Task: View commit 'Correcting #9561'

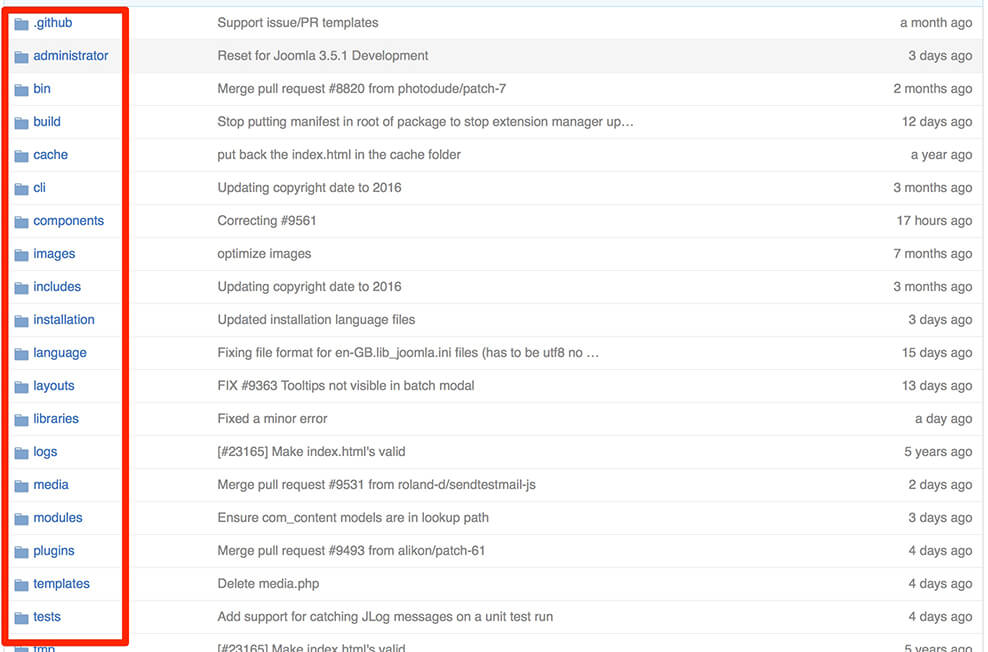Action: tap(267, 221)
